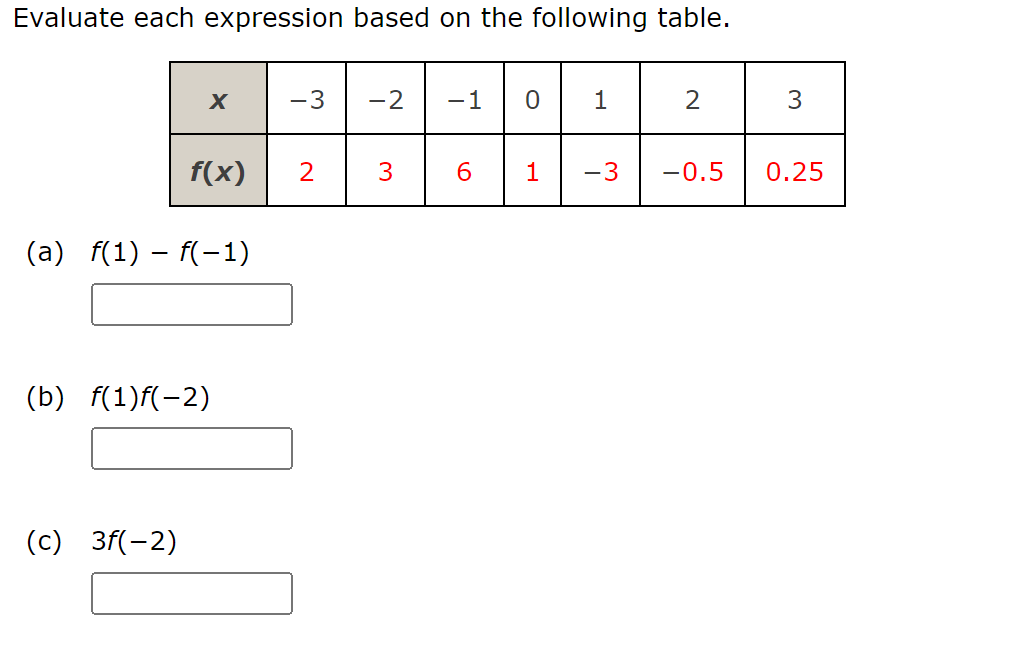The height and width of the screenshot is (659, 1029).
Task: Select the label (c) before the last expression
Action: click(45, 542)
